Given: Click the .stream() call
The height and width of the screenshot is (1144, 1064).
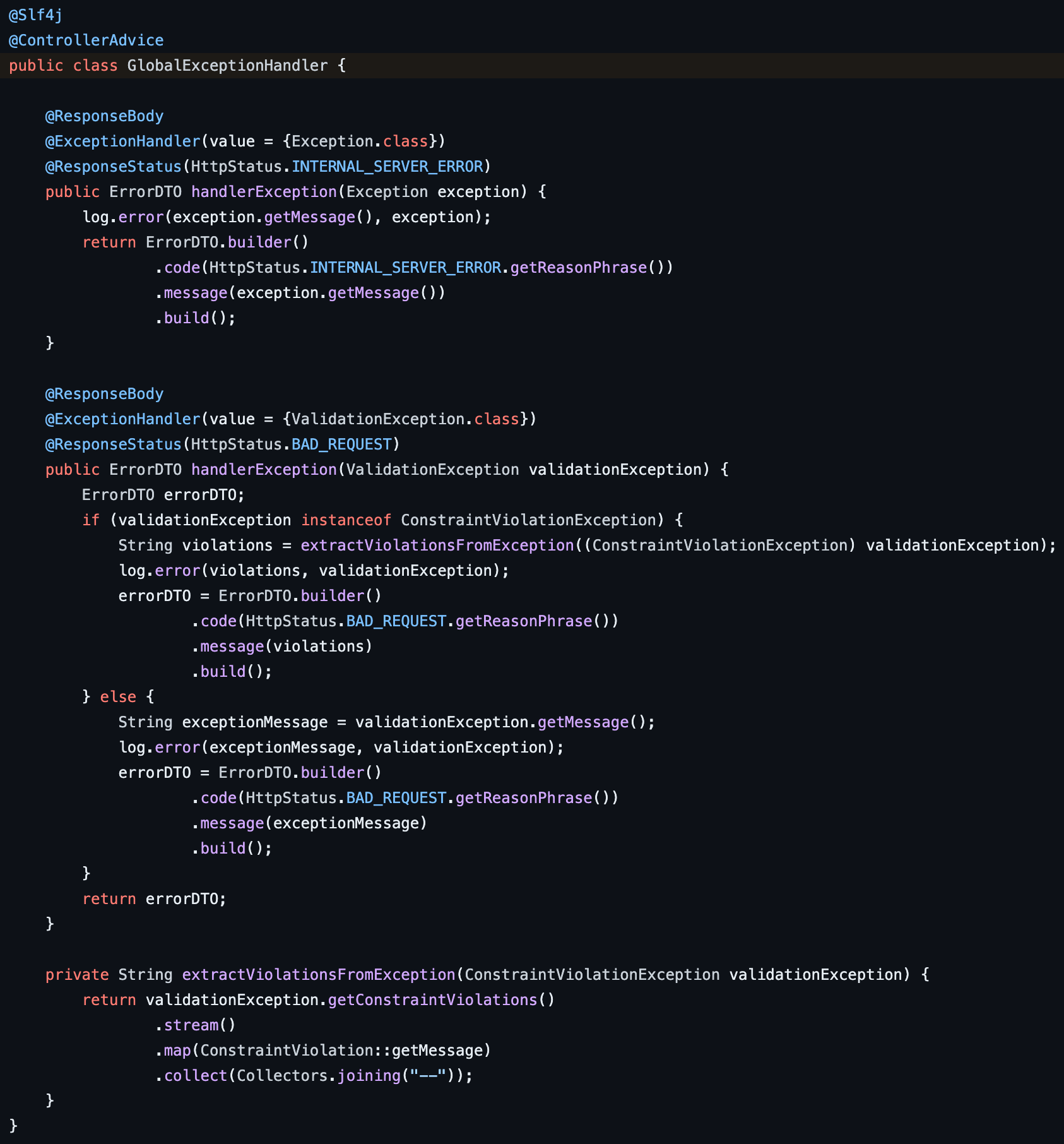Looking at the screenshot, I should [x=196, y=1025].
